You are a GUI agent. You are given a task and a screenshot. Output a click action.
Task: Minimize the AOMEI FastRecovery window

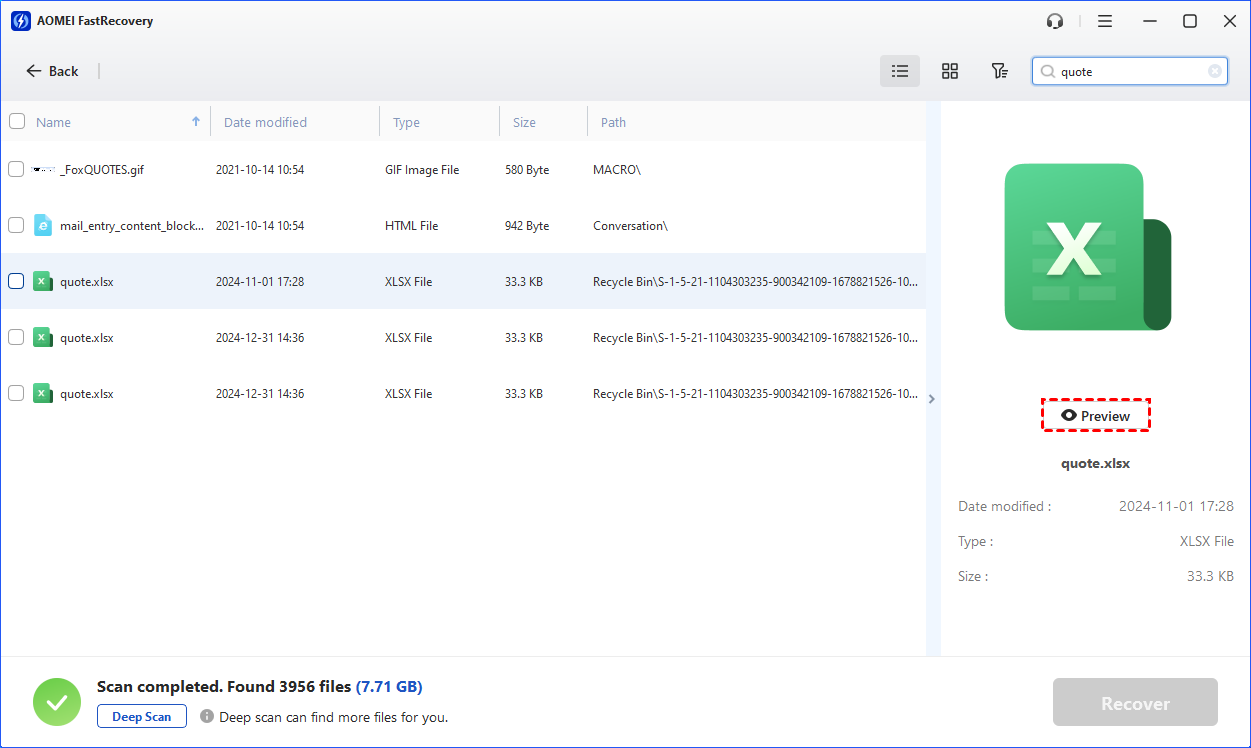1149,21
